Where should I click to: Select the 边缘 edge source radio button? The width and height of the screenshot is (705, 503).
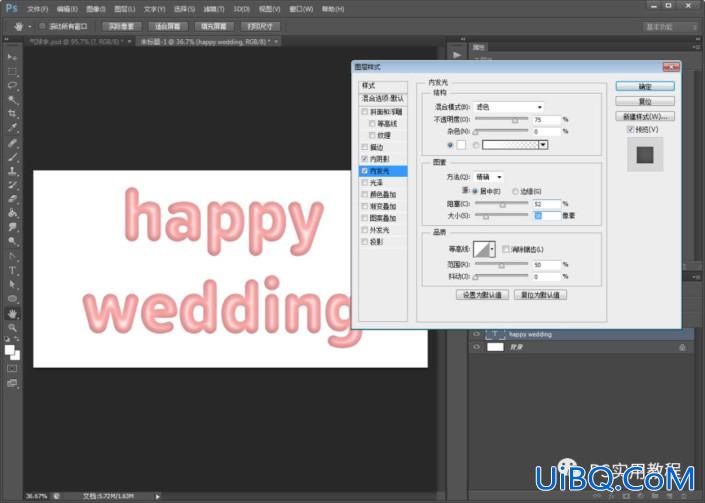515,191
